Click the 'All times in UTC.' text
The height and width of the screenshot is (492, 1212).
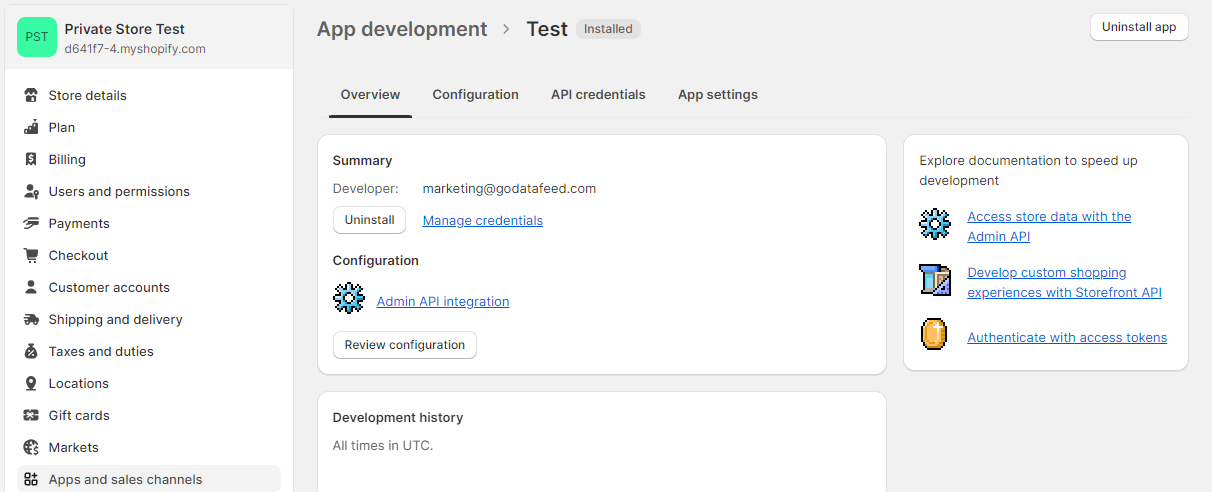click(383, 446)
